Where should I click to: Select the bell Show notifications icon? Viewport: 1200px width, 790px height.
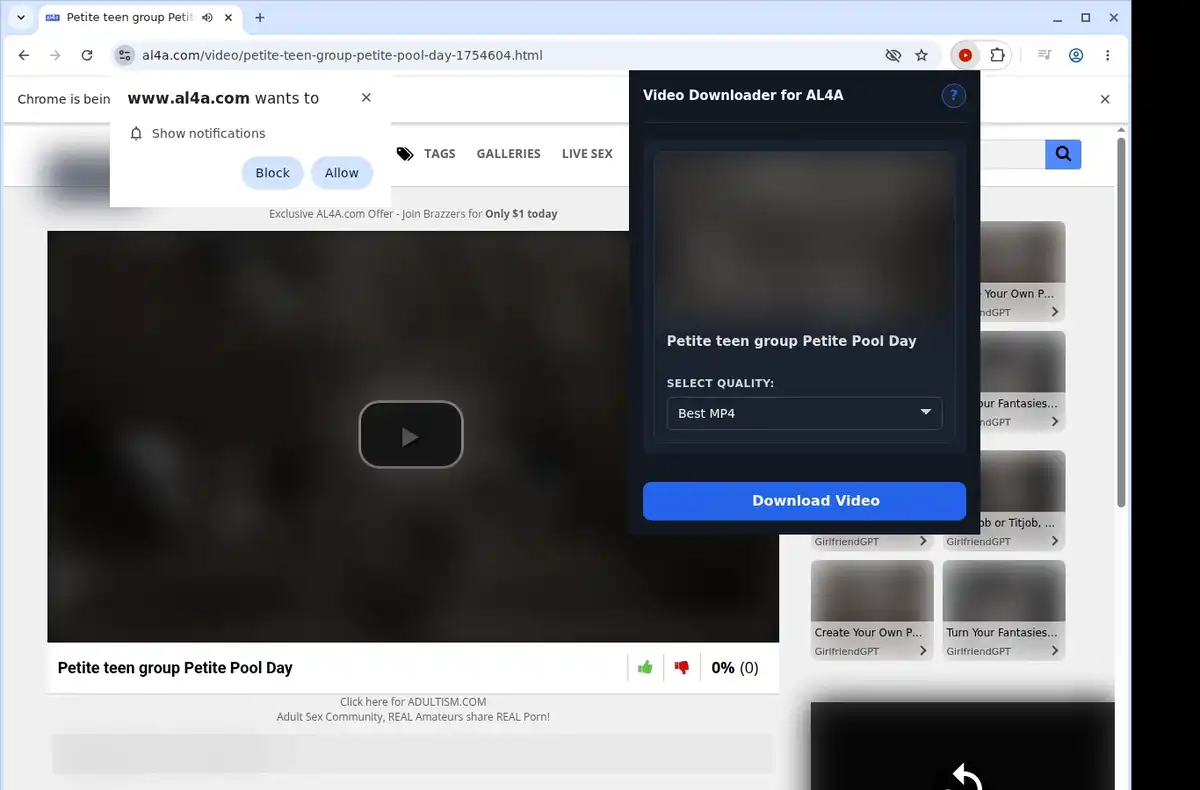pos(137,133)
